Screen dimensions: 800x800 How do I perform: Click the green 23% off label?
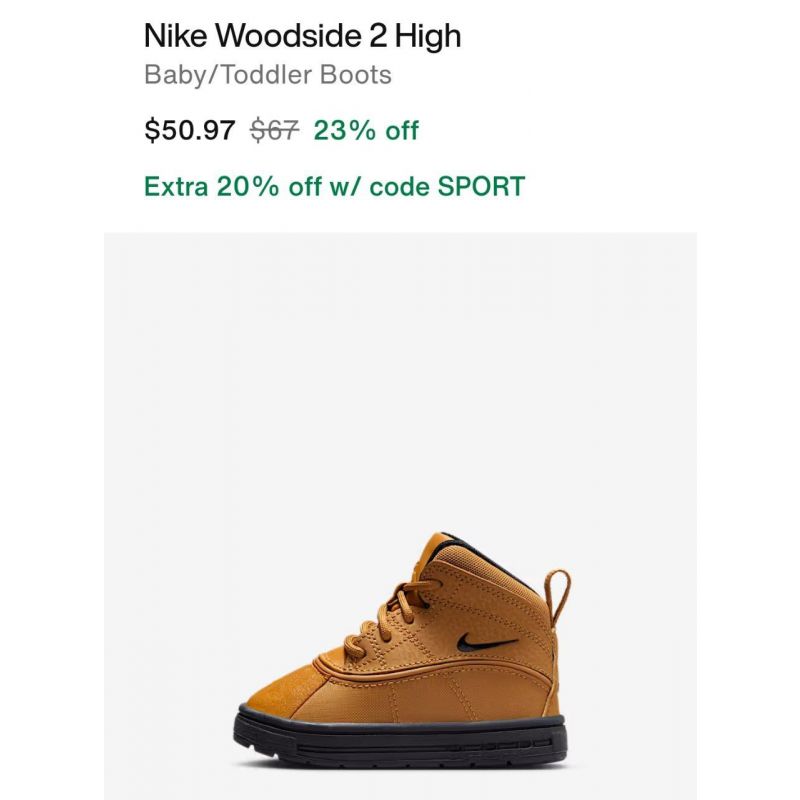366,130
